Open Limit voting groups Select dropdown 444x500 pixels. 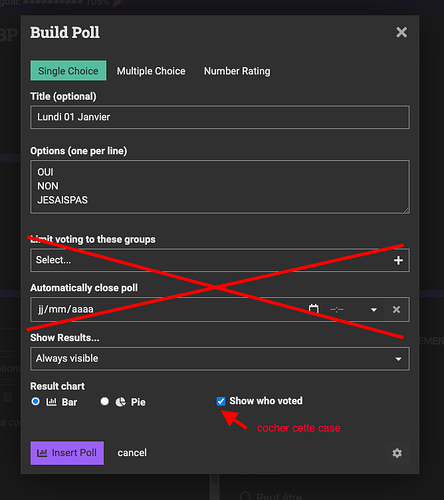(x=220, y=260)
